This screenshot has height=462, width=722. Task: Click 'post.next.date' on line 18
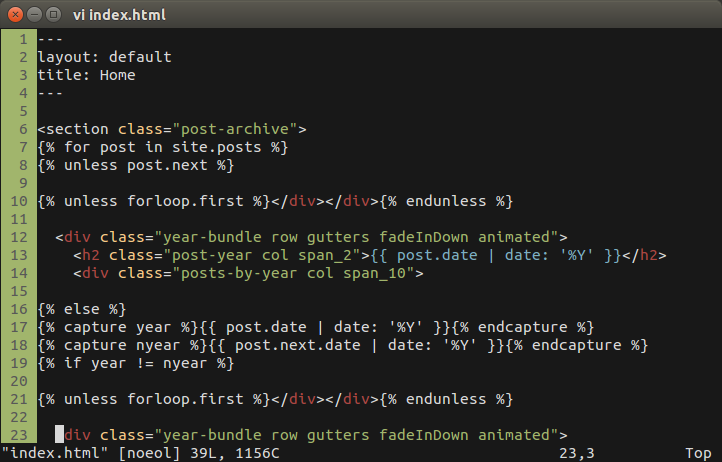297,345
